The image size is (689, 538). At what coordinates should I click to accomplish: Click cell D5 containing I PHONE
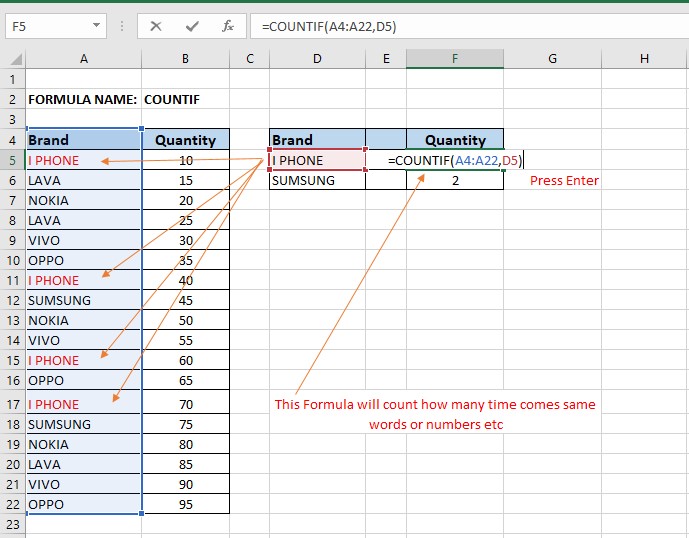point(317,160)
